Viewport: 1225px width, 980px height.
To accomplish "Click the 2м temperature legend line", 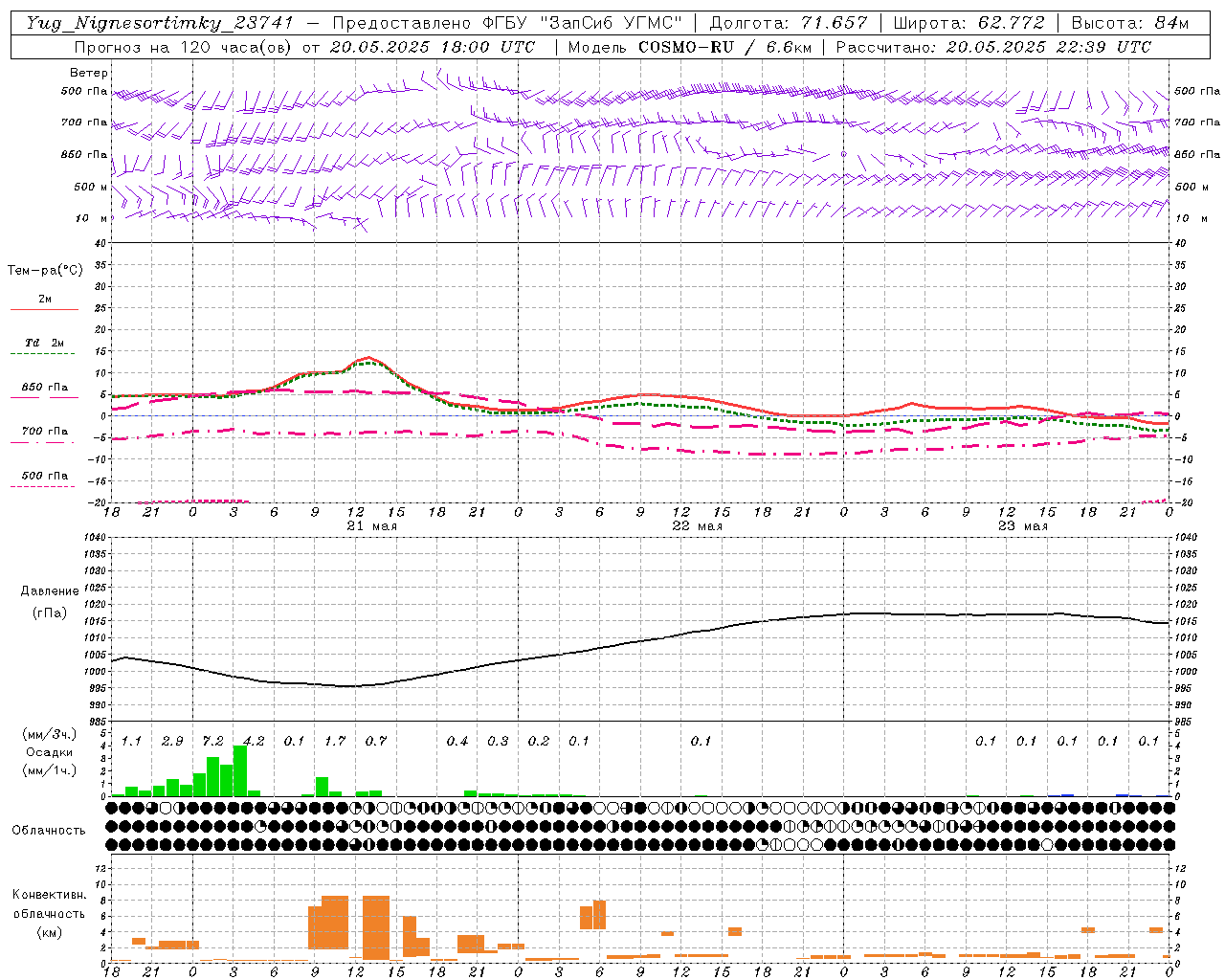I will [44, 309].
